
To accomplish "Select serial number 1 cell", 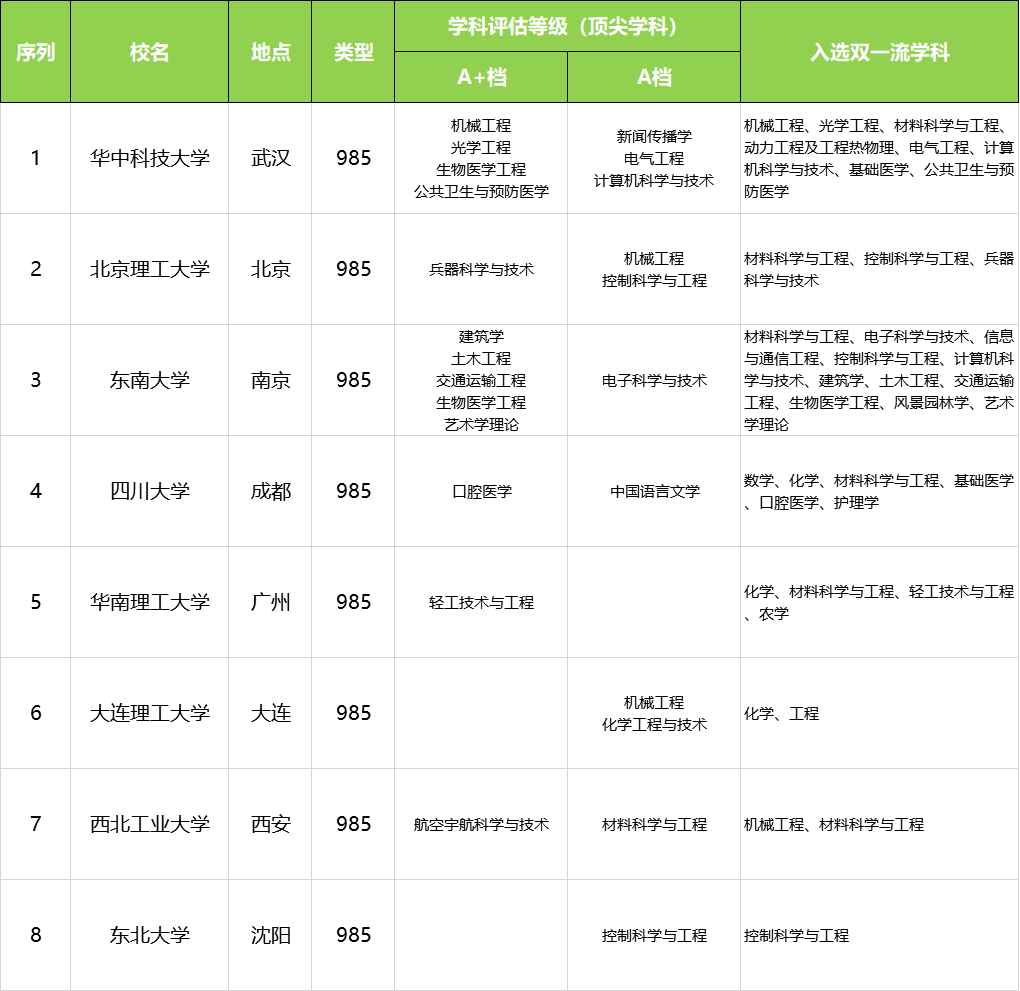I will [x=35, y=158].
